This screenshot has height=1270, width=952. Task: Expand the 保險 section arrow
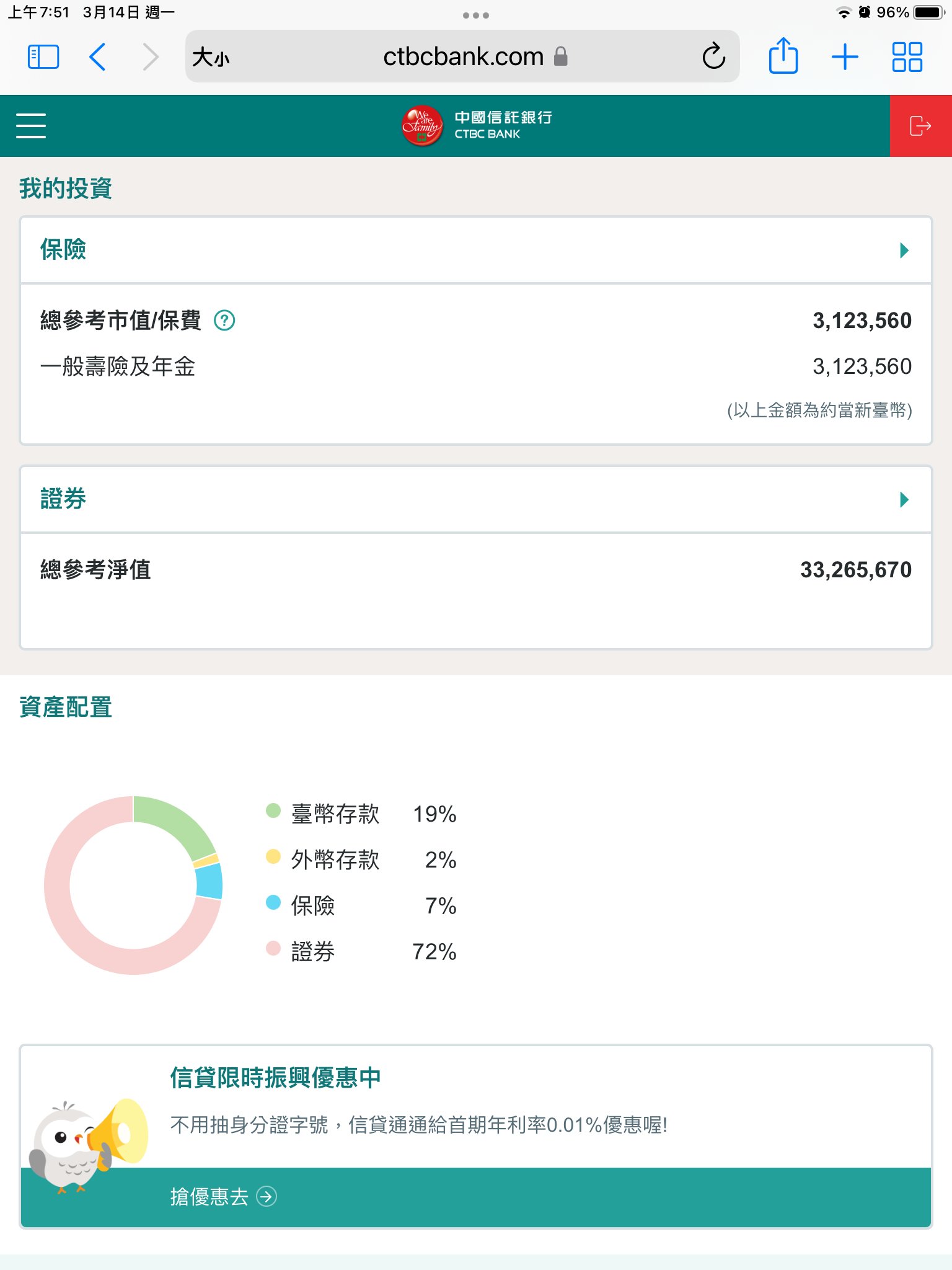[x=904, y=251]
